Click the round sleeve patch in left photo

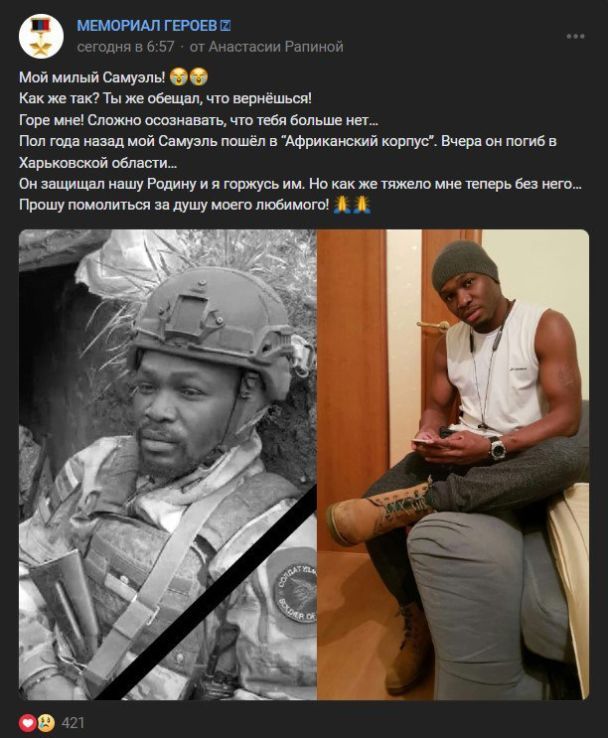pyautogui.click(x=295, y=592)
